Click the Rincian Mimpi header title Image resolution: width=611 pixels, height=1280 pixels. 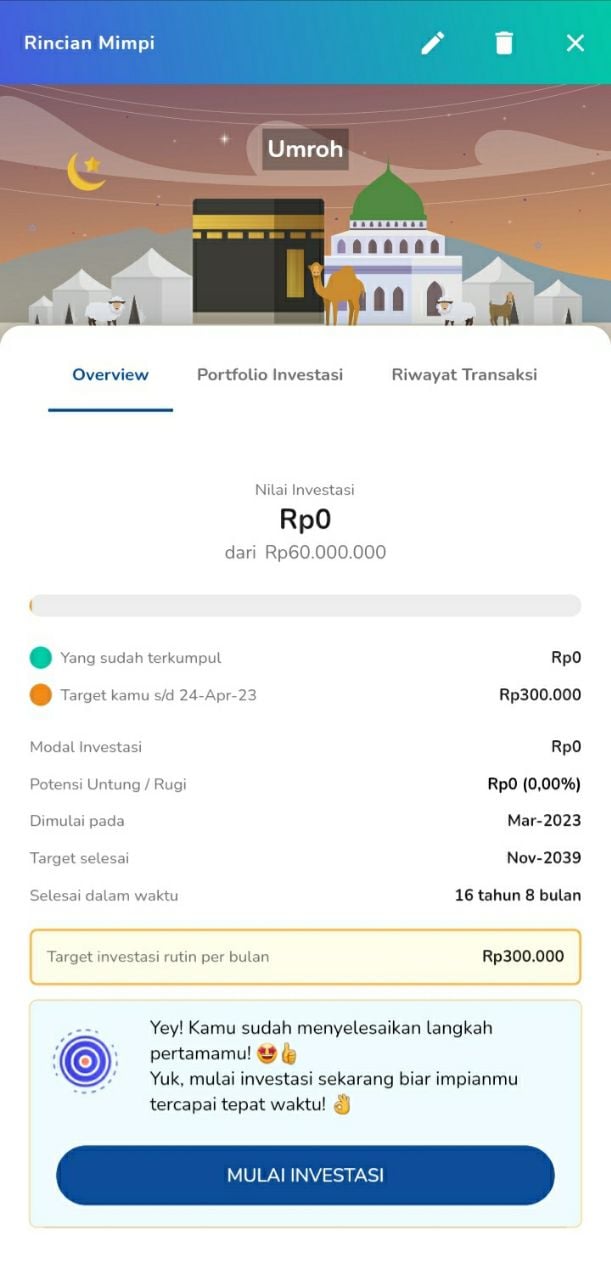coord(89,43)
